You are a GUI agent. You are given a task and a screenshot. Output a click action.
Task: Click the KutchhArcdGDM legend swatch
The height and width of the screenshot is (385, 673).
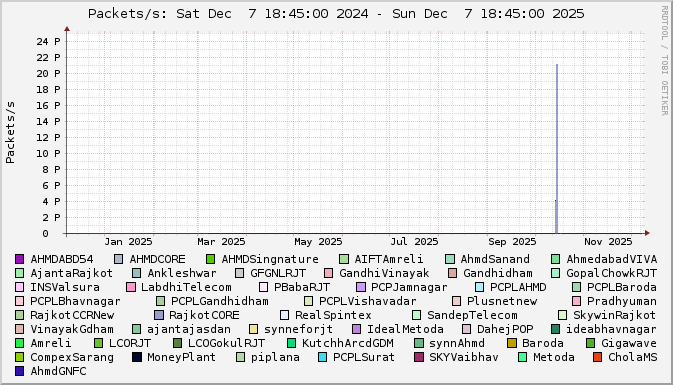tap(291, 343)
